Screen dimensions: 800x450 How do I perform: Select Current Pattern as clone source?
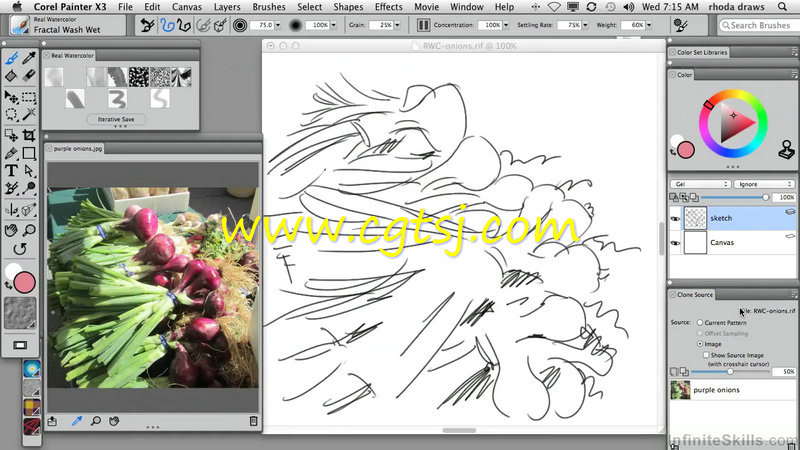tap(700, 322)
